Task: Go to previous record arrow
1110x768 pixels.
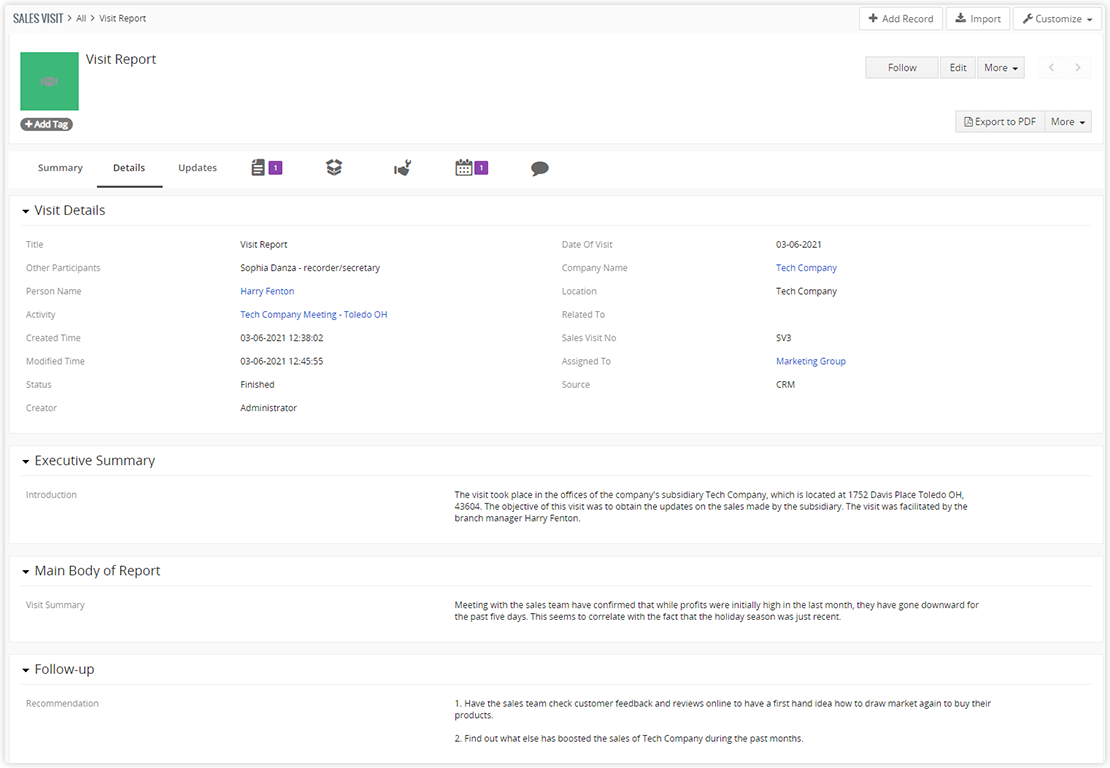Action: click(x=1051, y=67)
